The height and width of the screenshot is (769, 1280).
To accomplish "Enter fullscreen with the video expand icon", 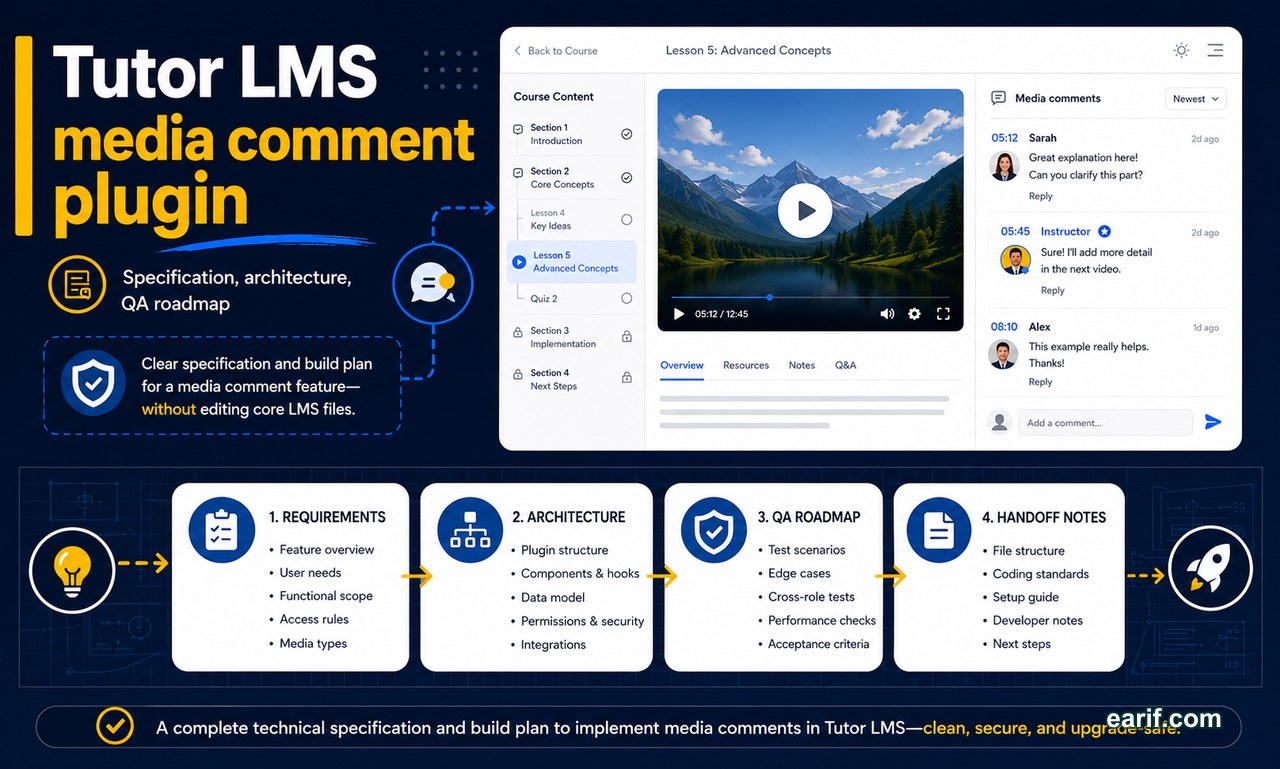I will click(943, 314).
